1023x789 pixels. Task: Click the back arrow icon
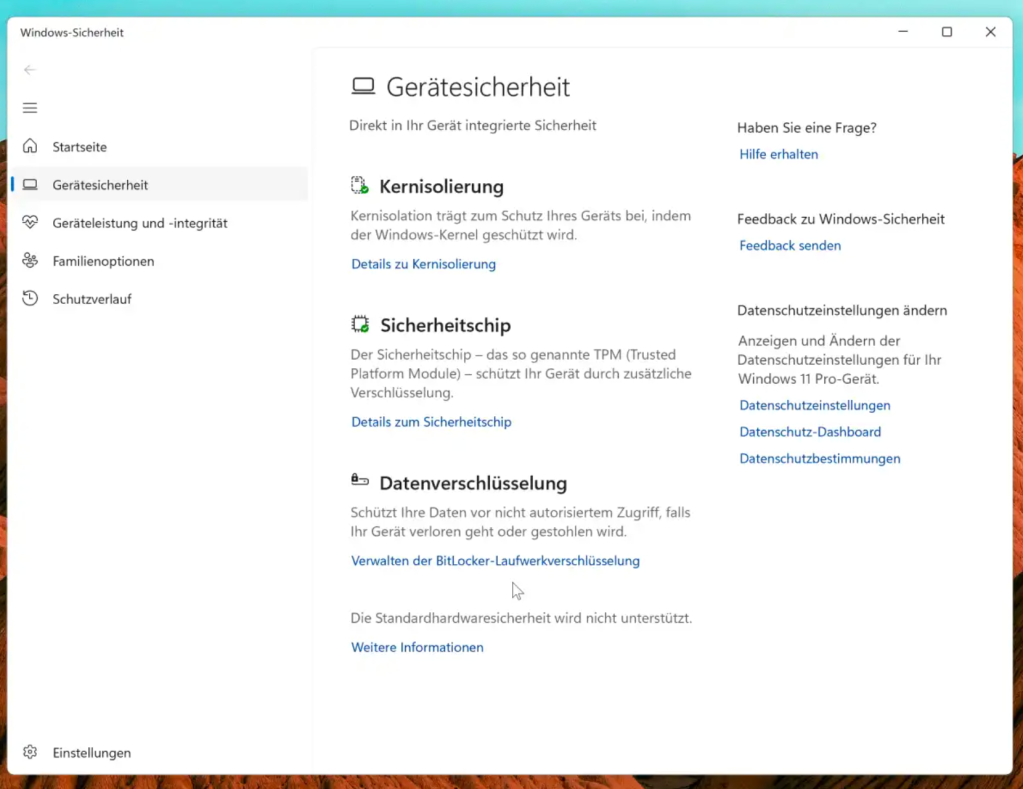[30, 70]
